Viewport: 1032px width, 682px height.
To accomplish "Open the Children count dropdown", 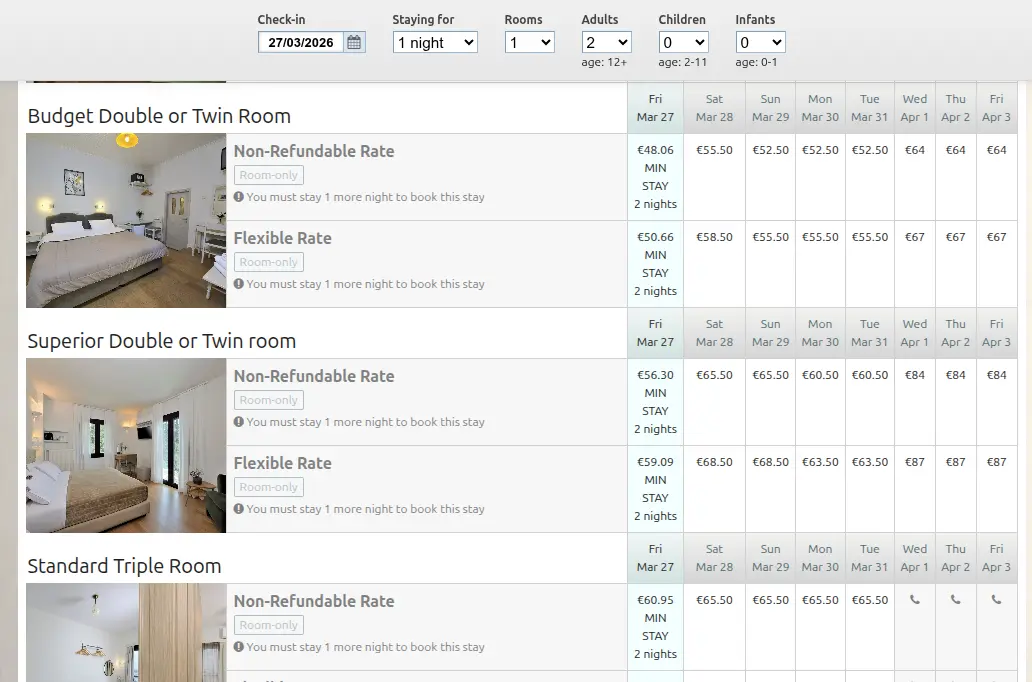I will 684,43.
